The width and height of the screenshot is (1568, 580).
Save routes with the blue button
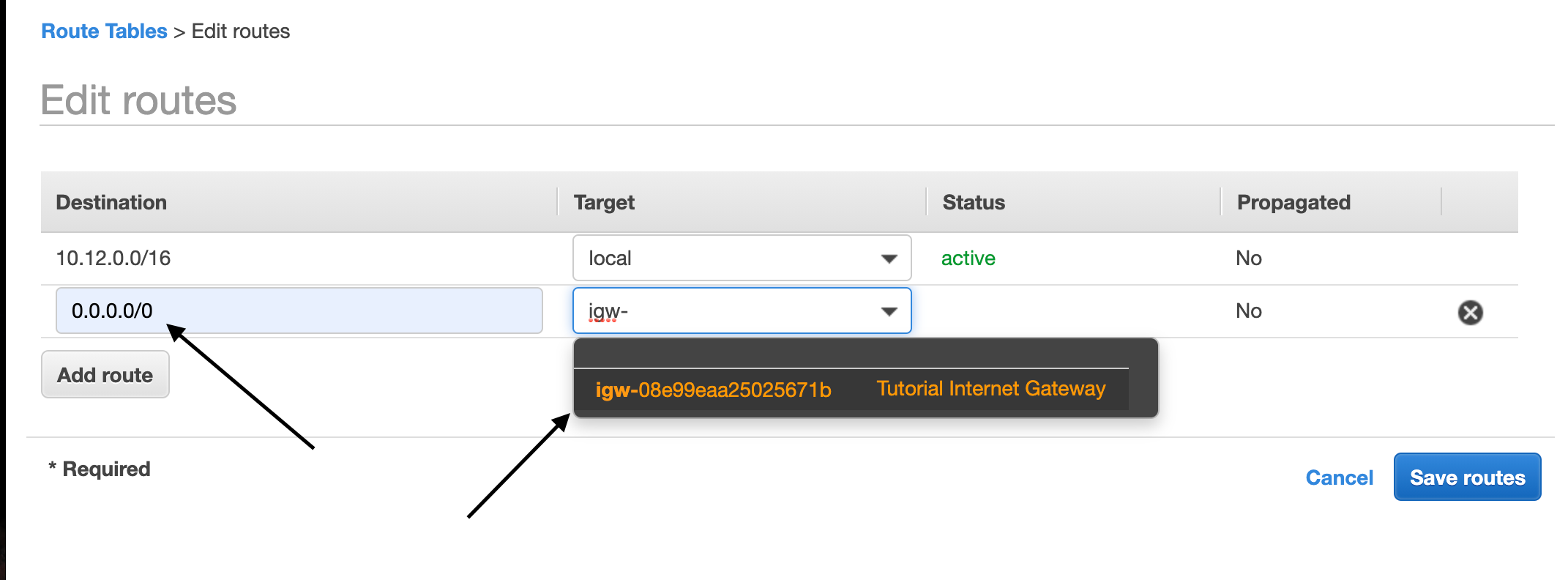[1467, 477]
